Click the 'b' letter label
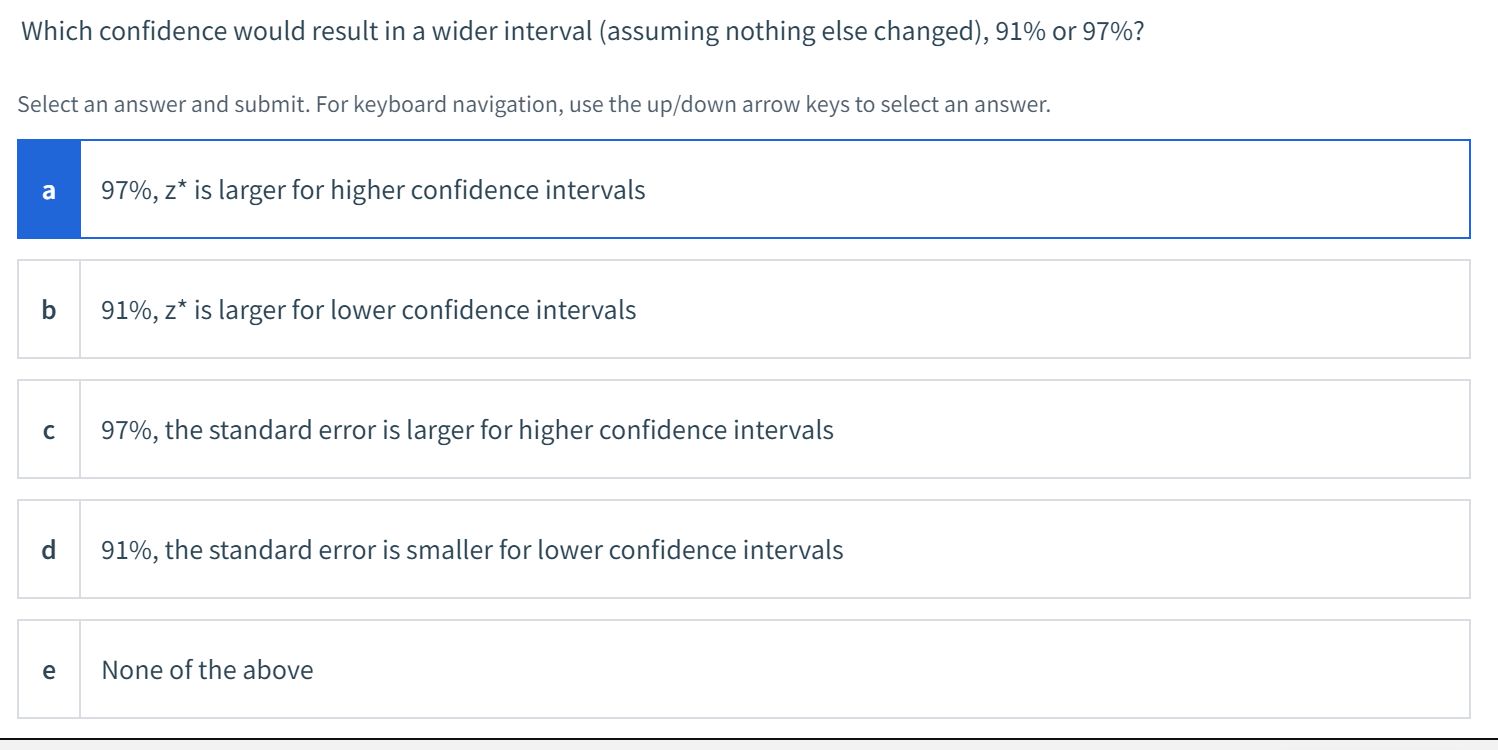This screenshot has height=750, width=1498. coord(48,309)
